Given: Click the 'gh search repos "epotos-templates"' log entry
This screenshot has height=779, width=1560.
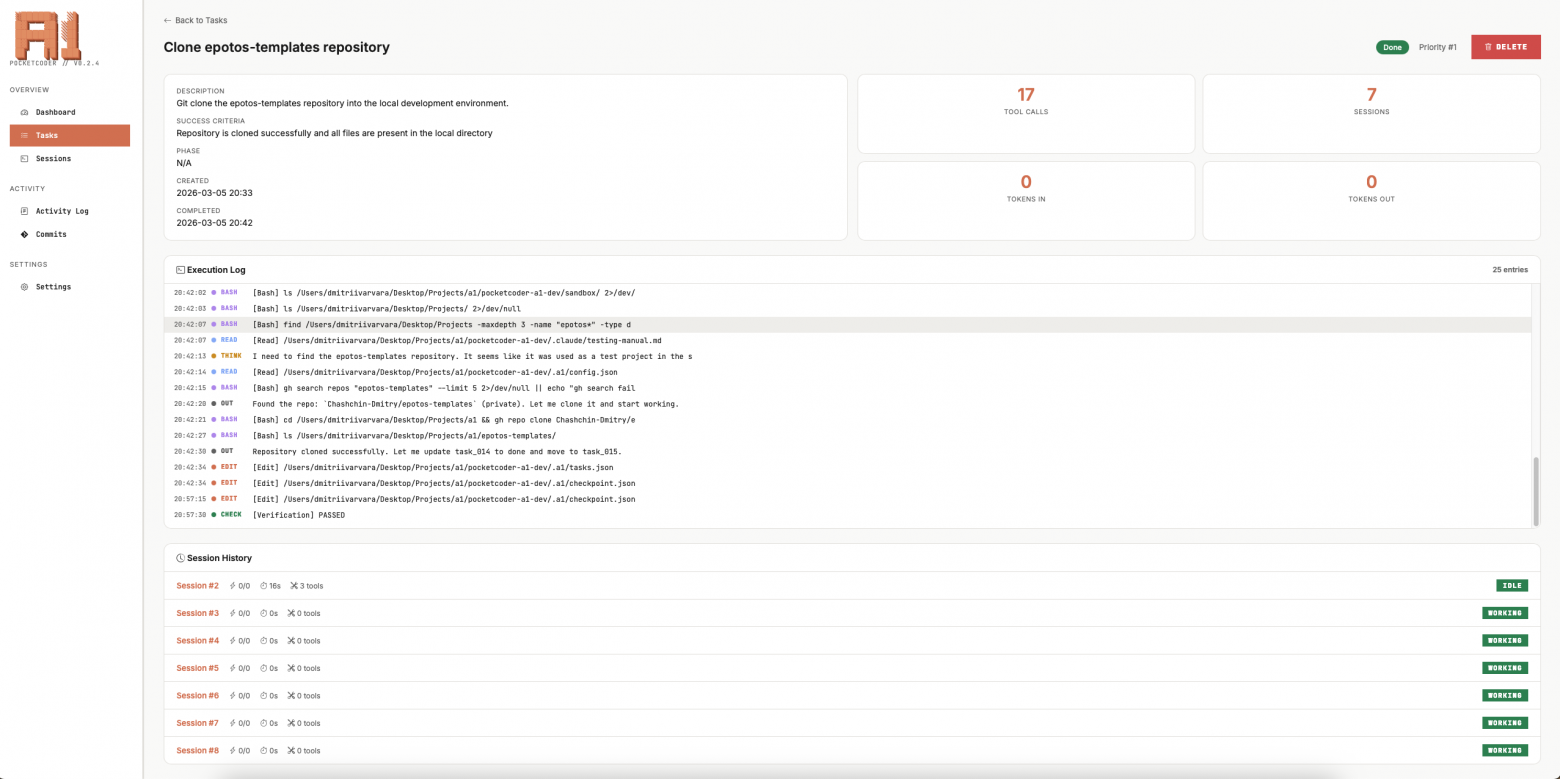Looking at the screenshot, I should [x=848, y=388].
